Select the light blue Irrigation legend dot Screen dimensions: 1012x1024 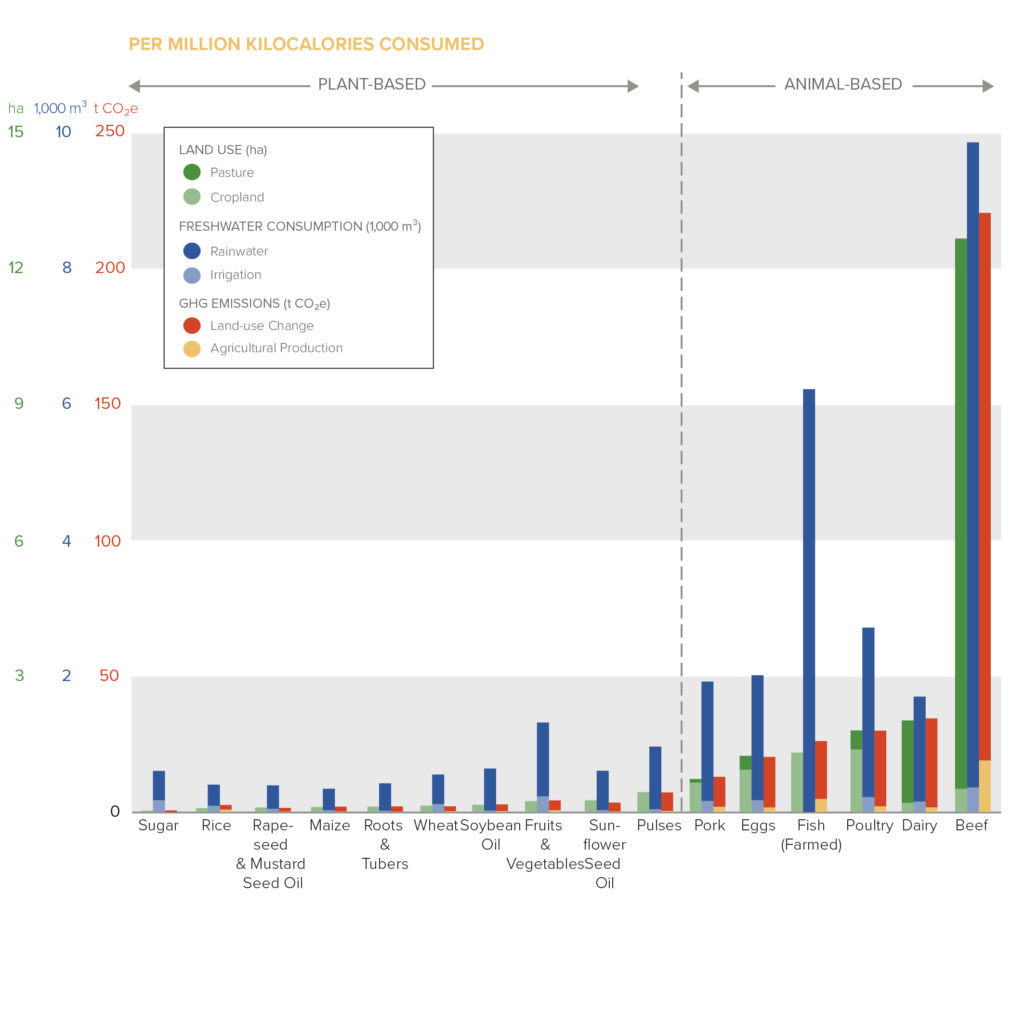click(x=192, y=275)
